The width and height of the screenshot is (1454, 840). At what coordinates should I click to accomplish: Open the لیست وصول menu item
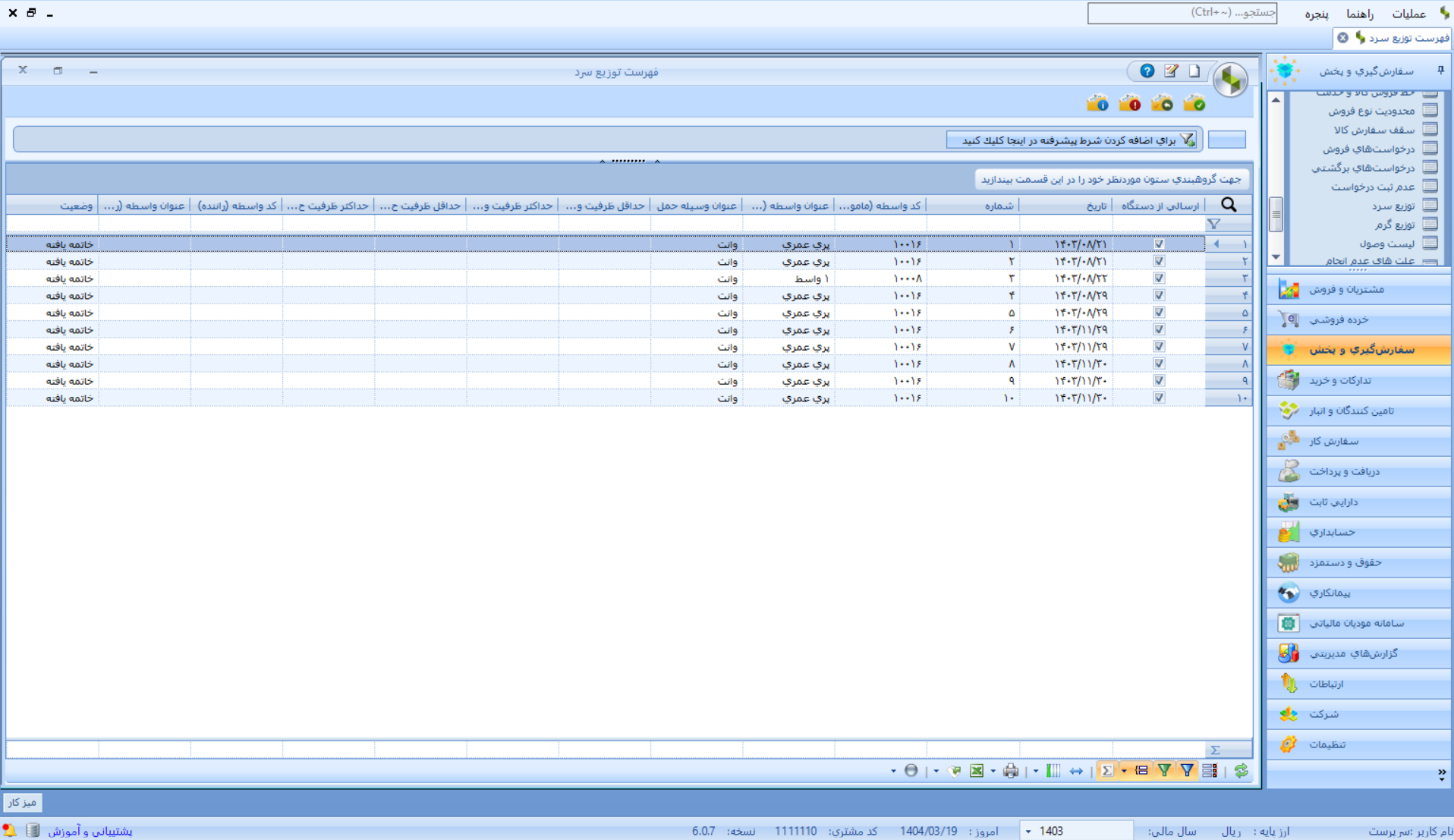1387,244
